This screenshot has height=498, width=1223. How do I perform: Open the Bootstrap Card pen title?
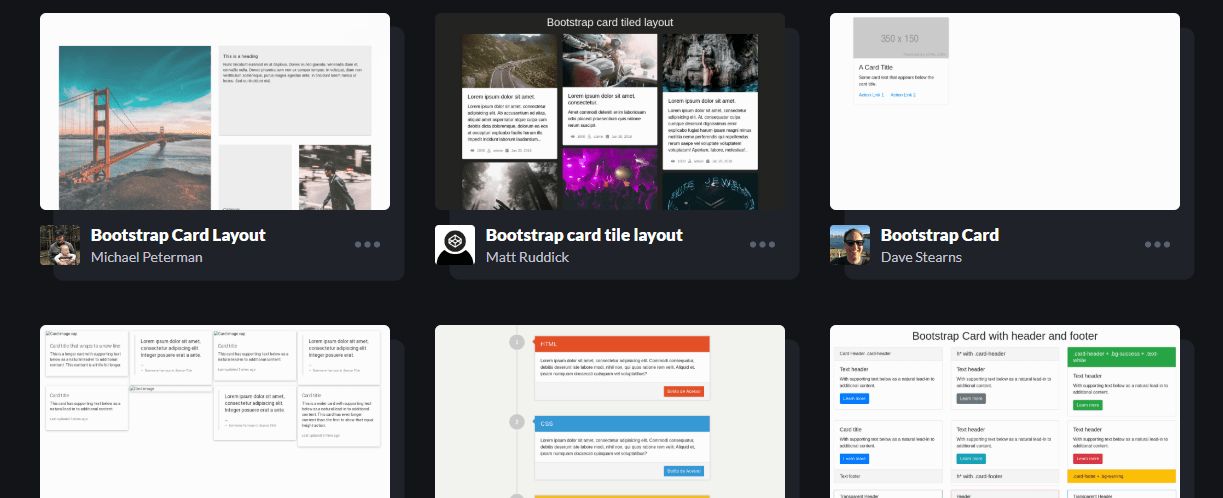tap(939, 235)
